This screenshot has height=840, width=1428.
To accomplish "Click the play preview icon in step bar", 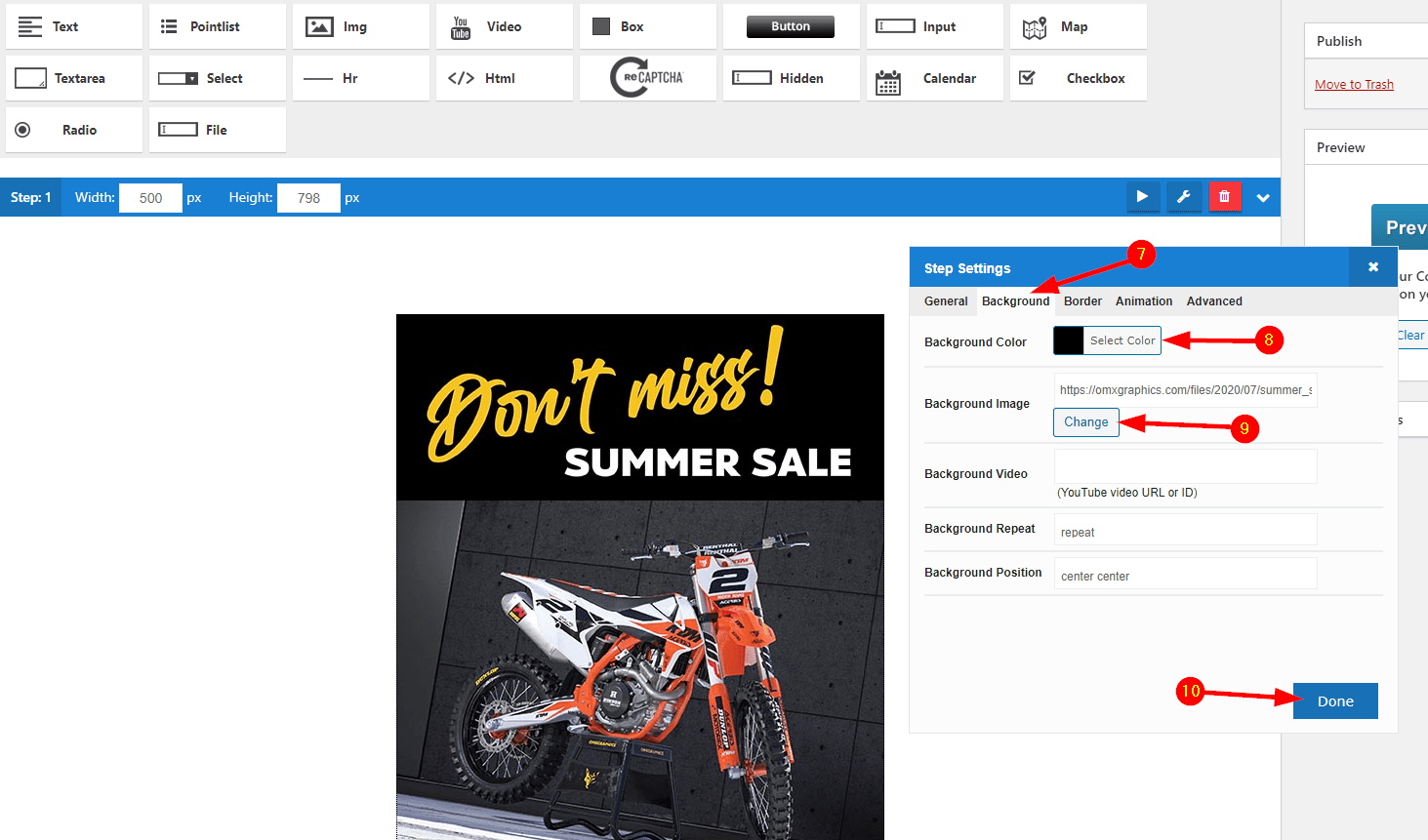I will (x=1142, y=197).
